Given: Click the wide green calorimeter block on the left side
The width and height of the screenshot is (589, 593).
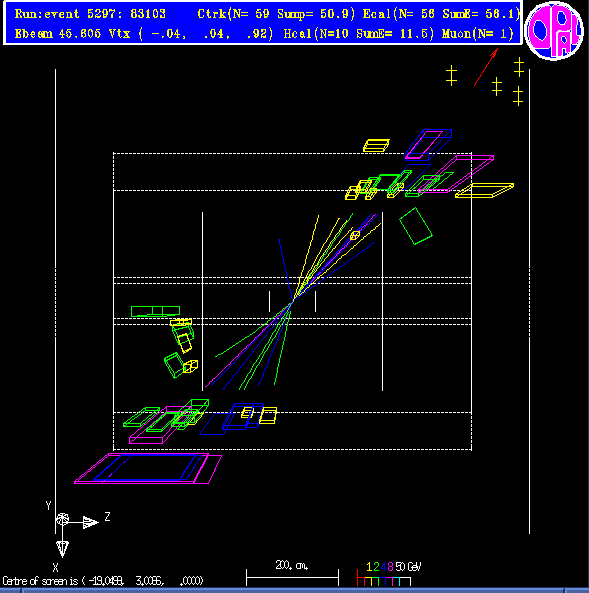Looking at the screenshot, I should [155, 311].
